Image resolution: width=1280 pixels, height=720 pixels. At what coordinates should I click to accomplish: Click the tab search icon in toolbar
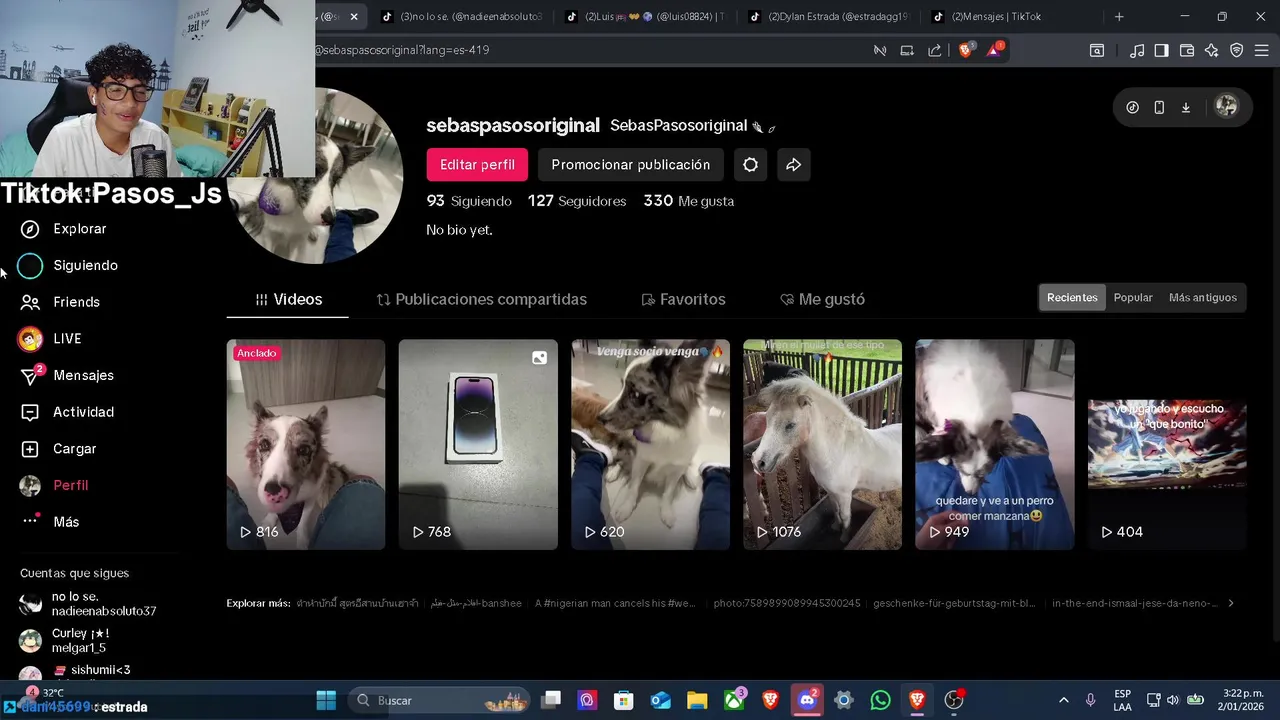pos(1097,51)
